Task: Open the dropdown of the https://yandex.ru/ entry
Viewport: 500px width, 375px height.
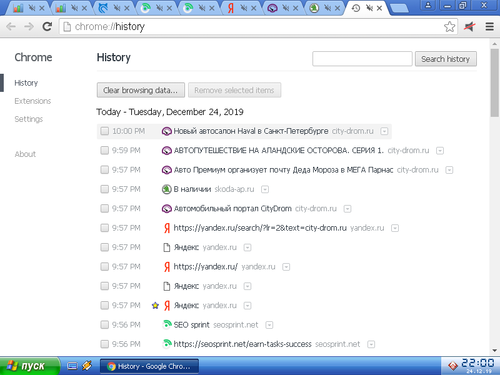Action: point(286,267)
